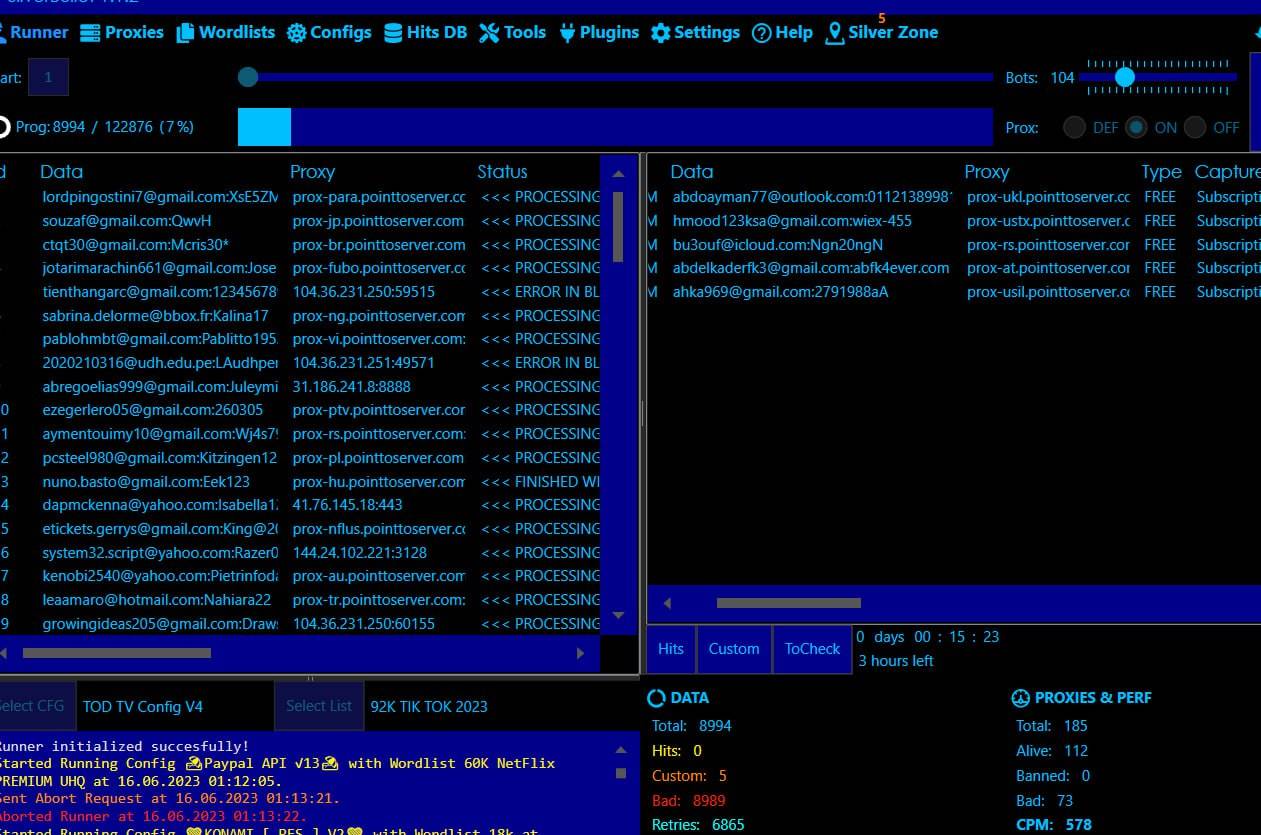Select the DEF proxy radio button
Screen dimensions: 1261x835
click(x=1074, y=128)
